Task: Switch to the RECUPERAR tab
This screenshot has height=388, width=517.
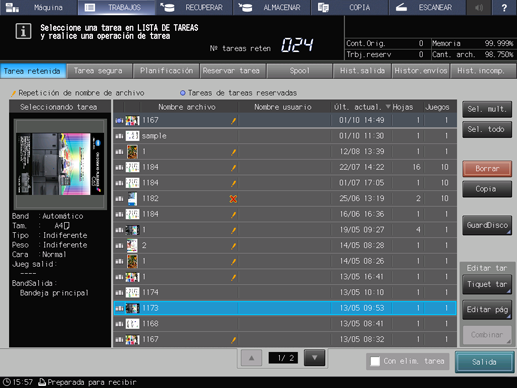Action: click(194, 7)
